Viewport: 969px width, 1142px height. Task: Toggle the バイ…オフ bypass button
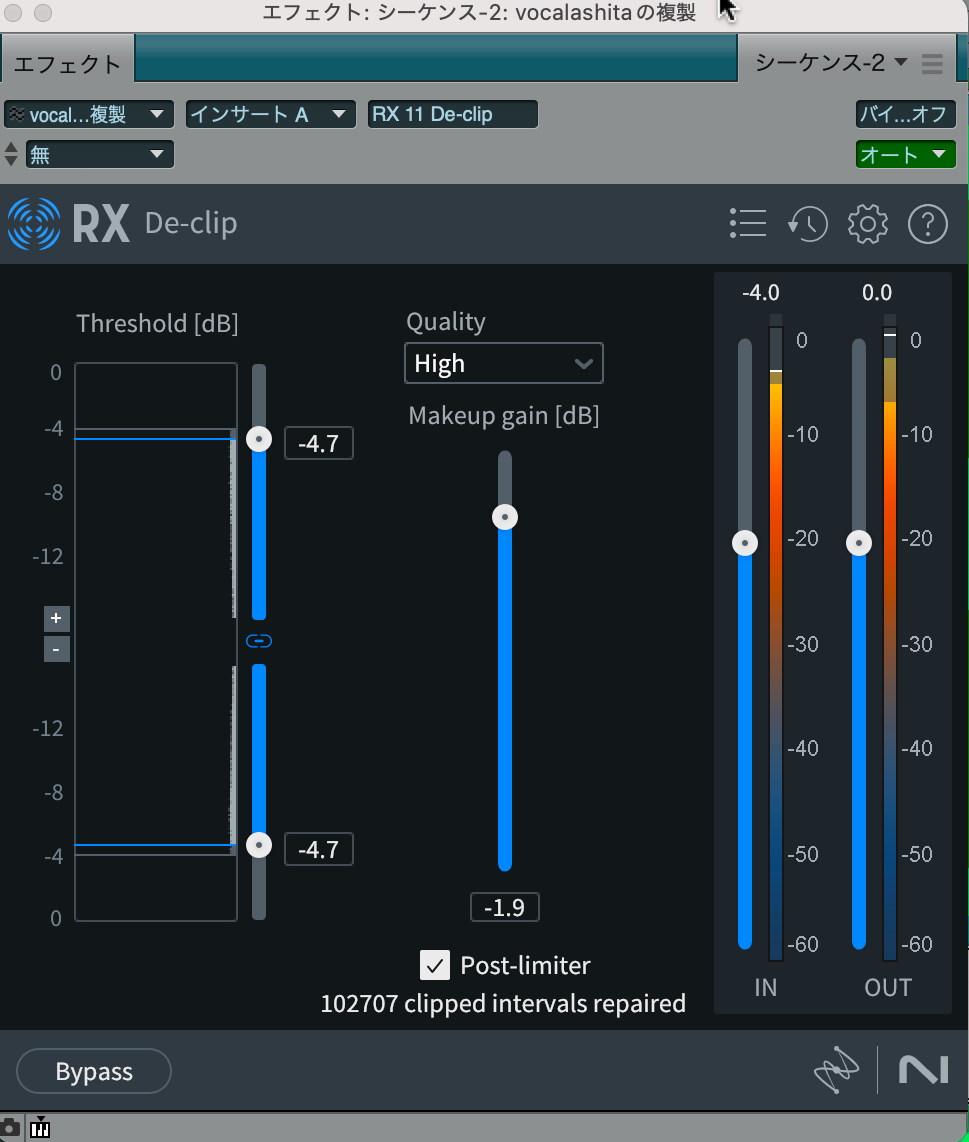(905, 114)
